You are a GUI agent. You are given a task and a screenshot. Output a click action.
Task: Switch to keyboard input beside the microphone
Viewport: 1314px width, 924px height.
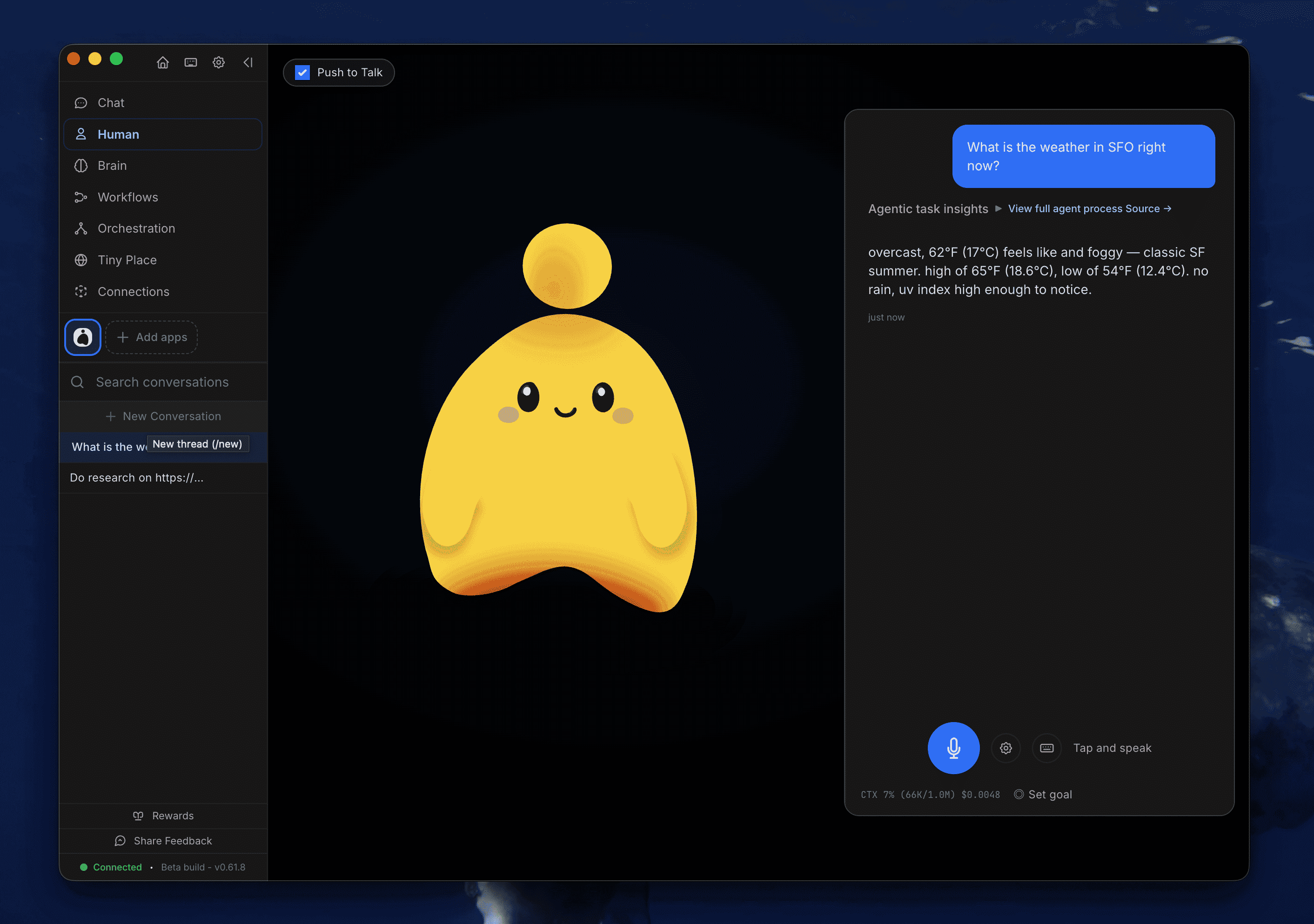point(1047,748)
